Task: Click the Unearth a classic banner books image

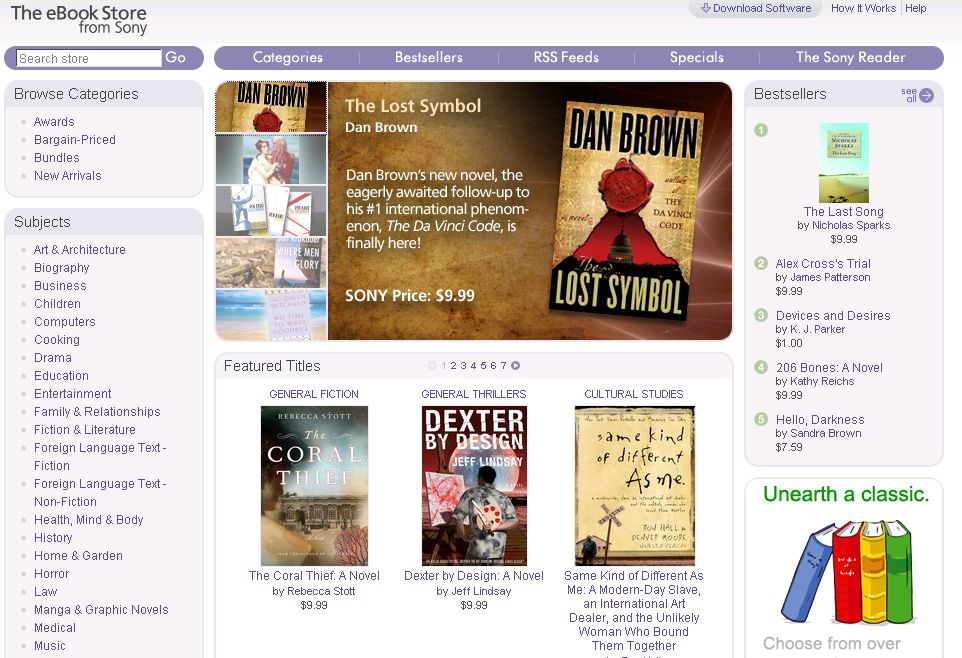Action: (848, 572)
